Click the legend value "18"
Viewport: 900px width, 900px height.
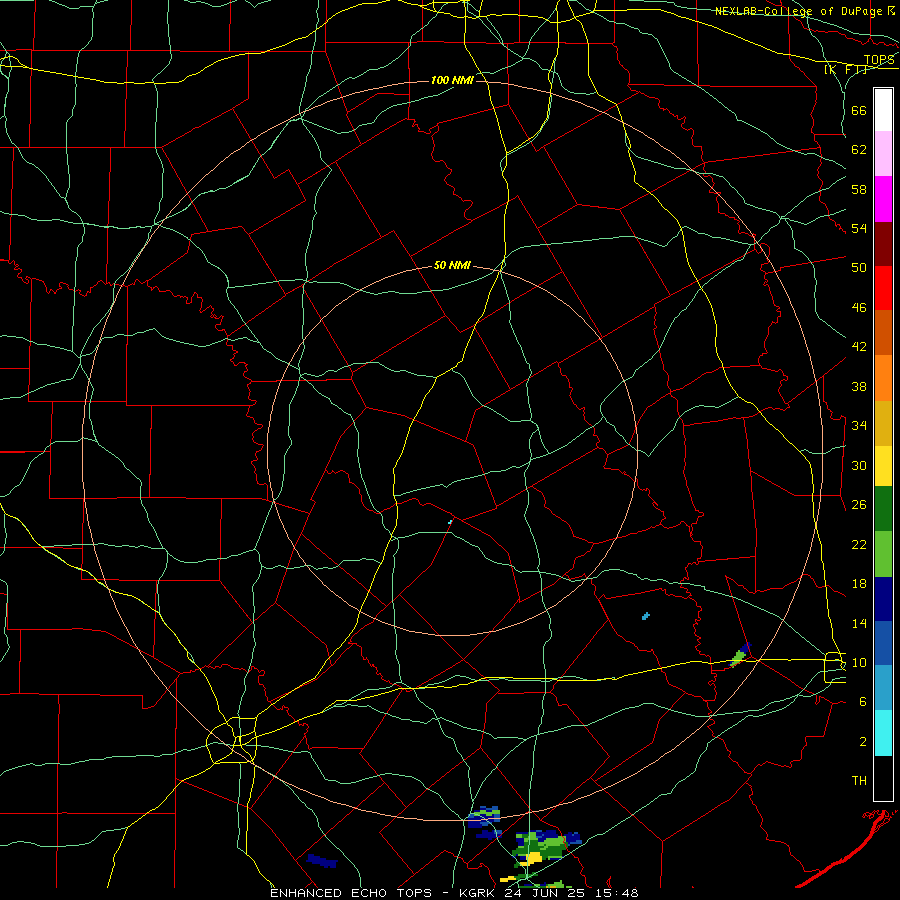(859, 584)
